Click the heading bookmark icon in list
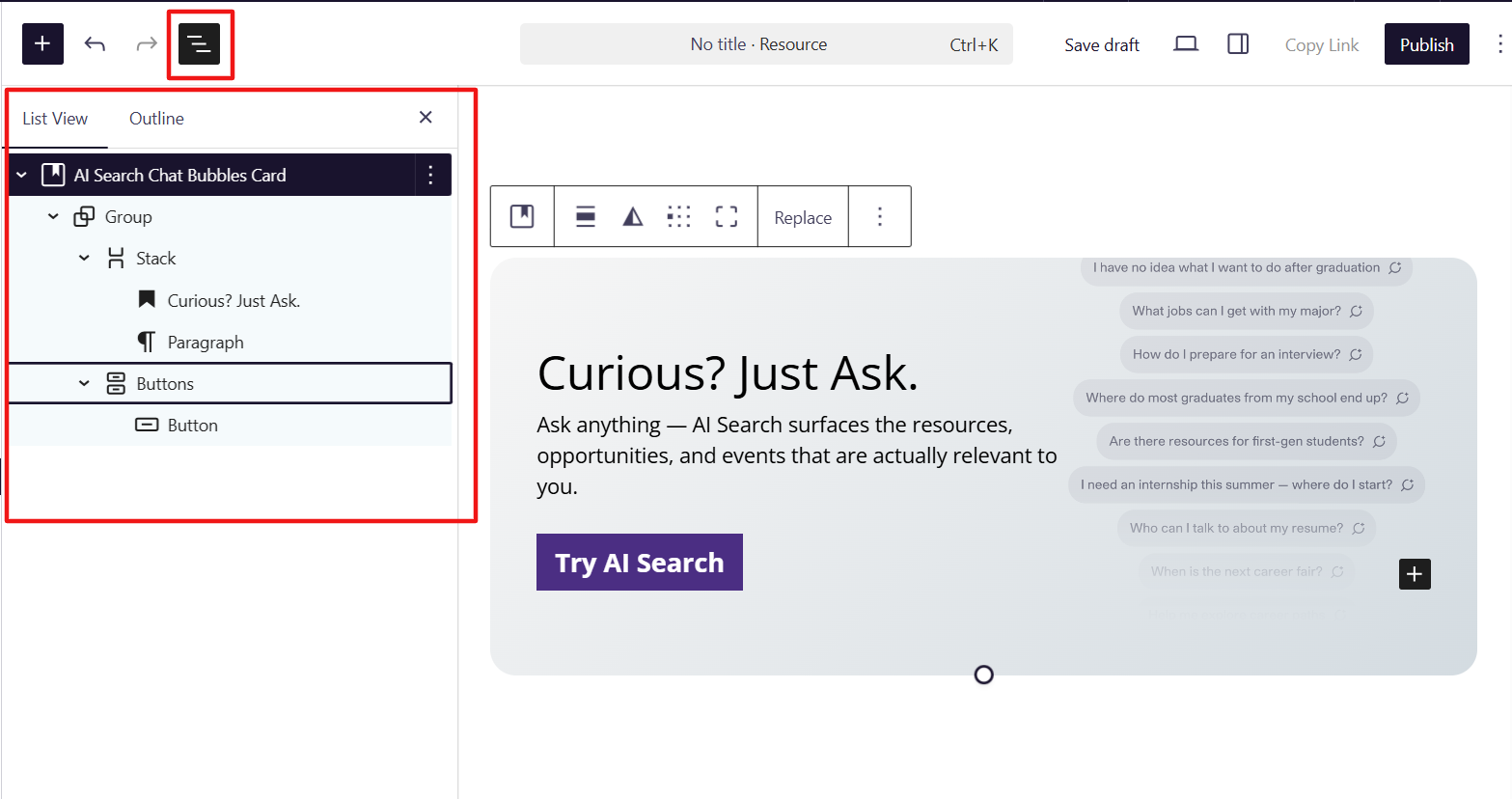 [147, 299]
